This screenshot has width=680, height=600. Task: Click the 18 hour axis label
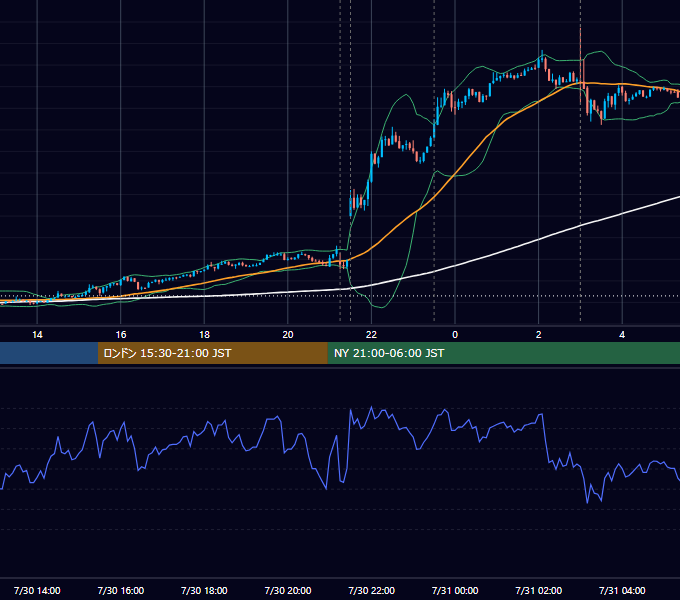click(204, 335)
